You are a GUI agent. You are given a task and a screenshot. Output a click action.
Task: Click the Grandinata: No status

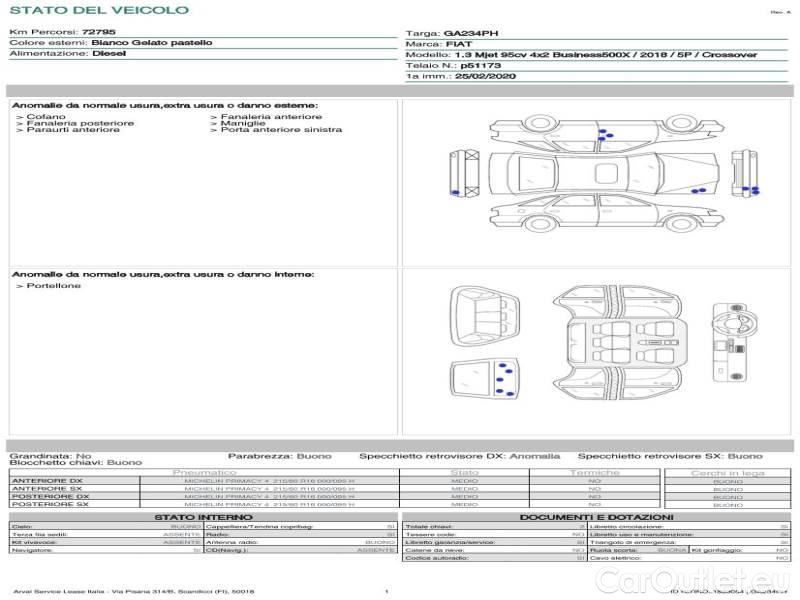point(51,456)
